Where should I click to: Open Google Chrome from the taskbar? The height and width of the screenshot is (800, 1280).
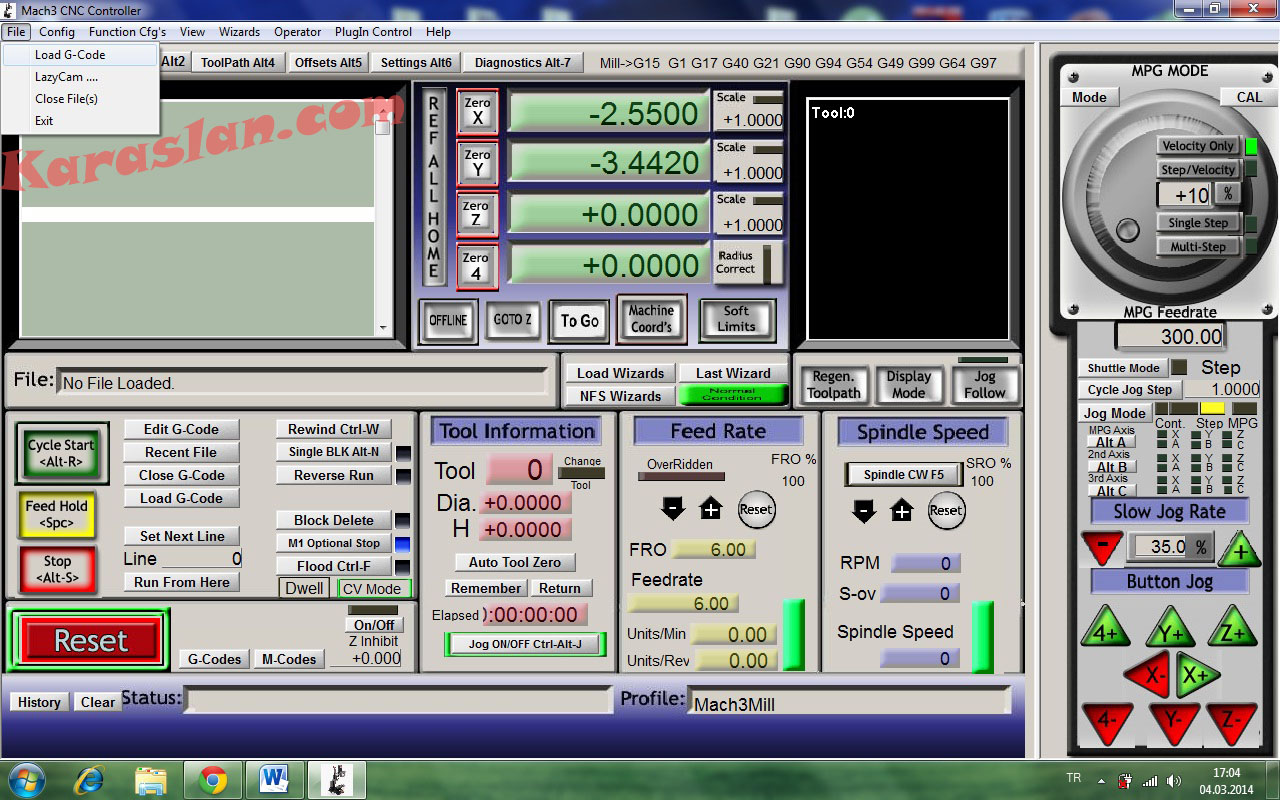pyautogui.click(x=213, y=779)
